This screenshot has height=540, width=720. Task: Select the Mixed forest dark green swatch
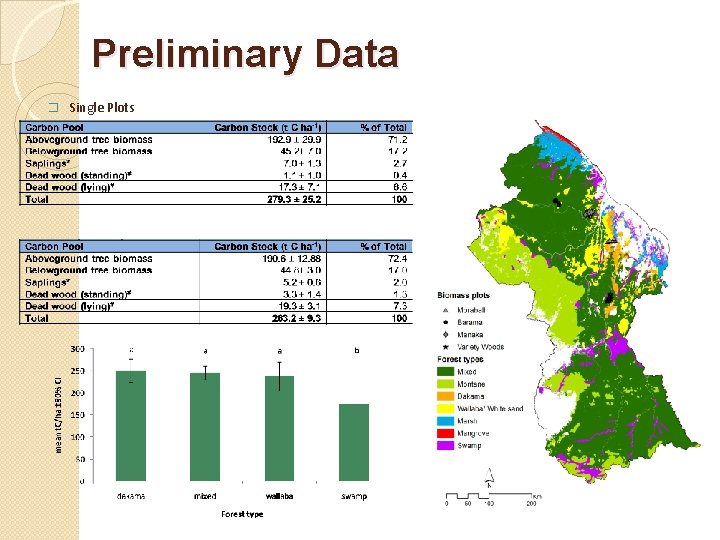click(445, 371)
